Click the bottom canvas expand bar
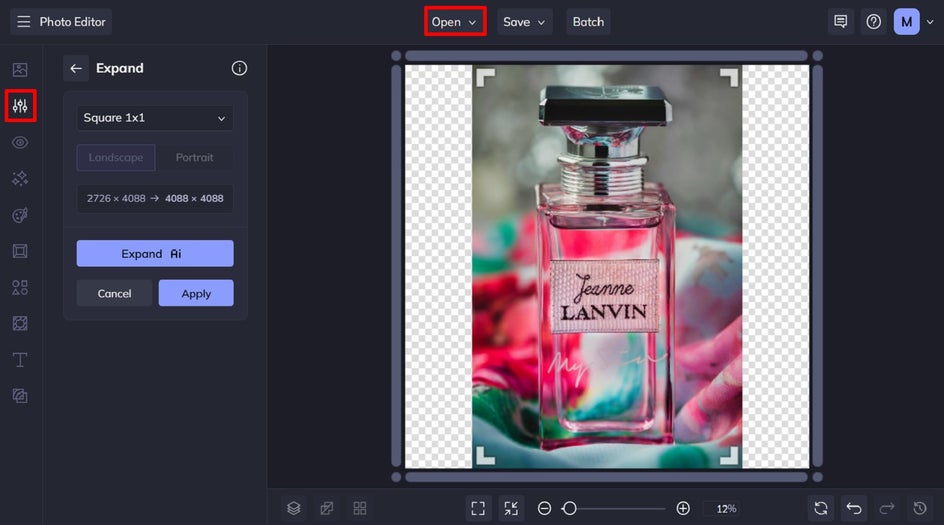 606,477
